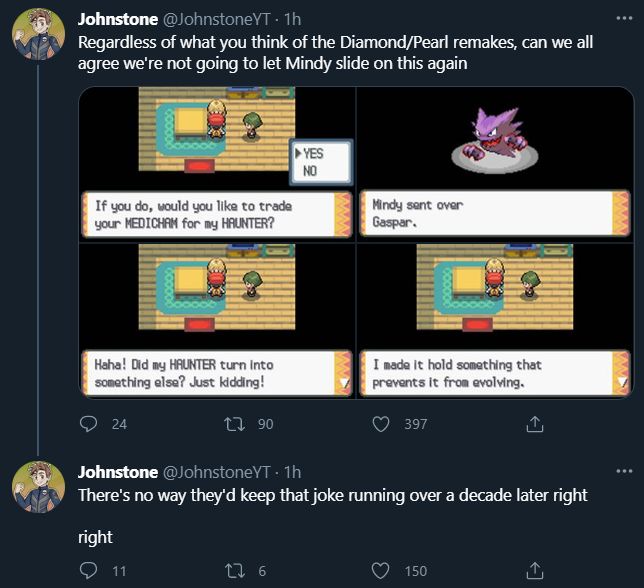
Task: Share the first tweet
Action: 534,424
